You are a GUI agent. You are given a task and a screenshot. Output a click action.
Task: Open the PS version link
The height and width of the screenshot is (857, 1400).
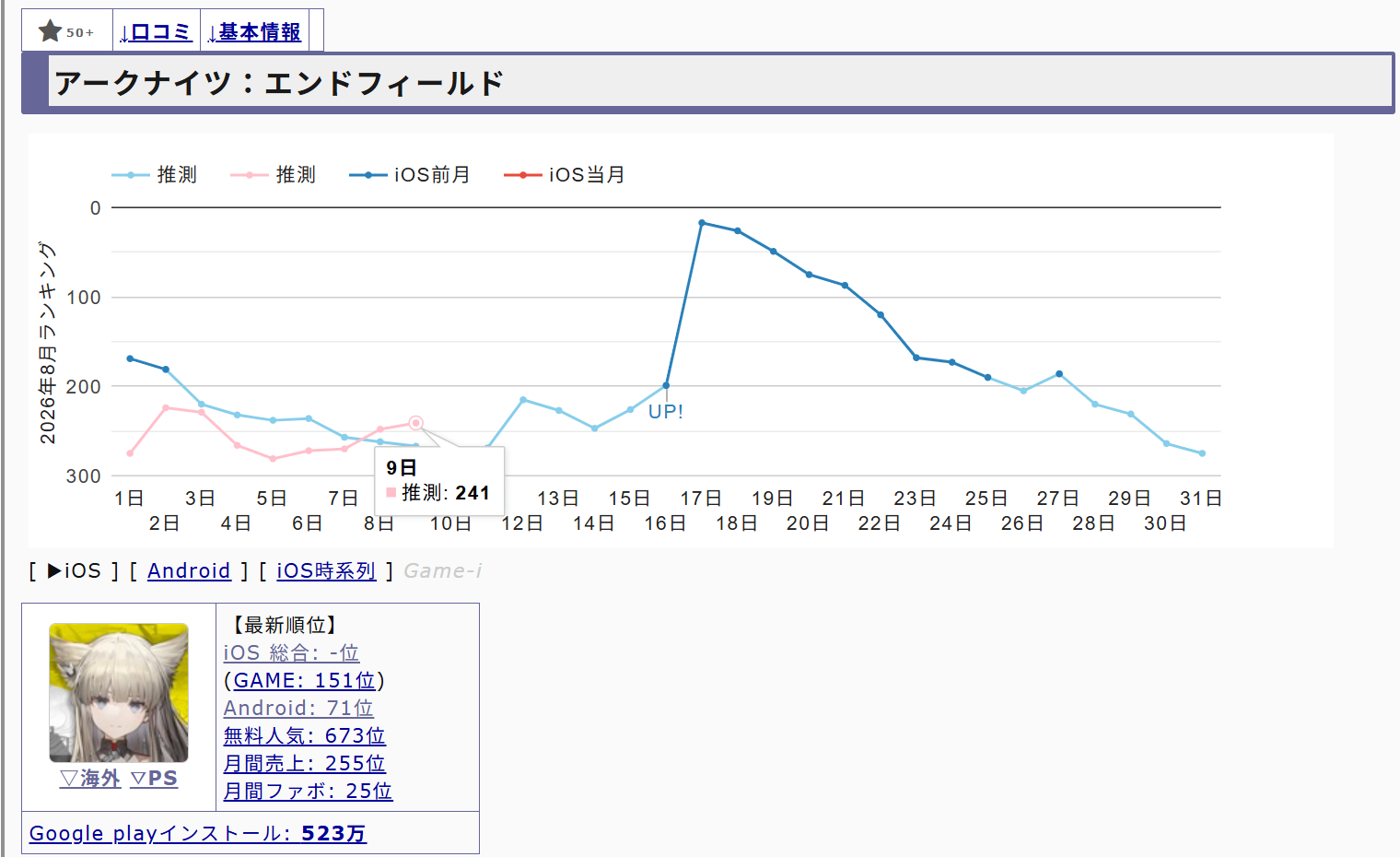(x=154, y=779)
